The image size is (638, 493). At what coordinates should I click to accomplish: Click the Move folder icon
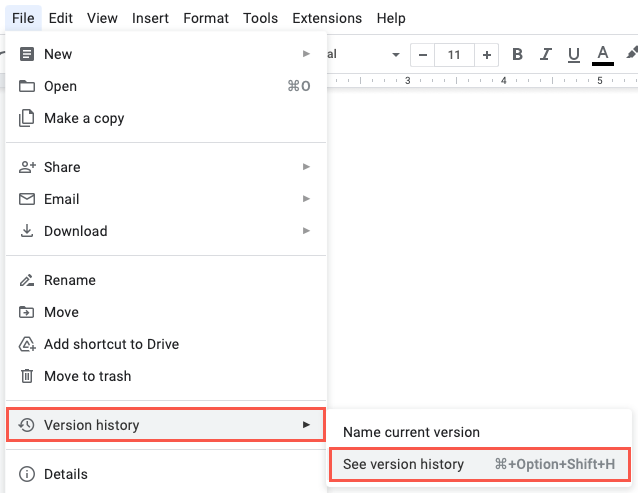tap(27, 312)
